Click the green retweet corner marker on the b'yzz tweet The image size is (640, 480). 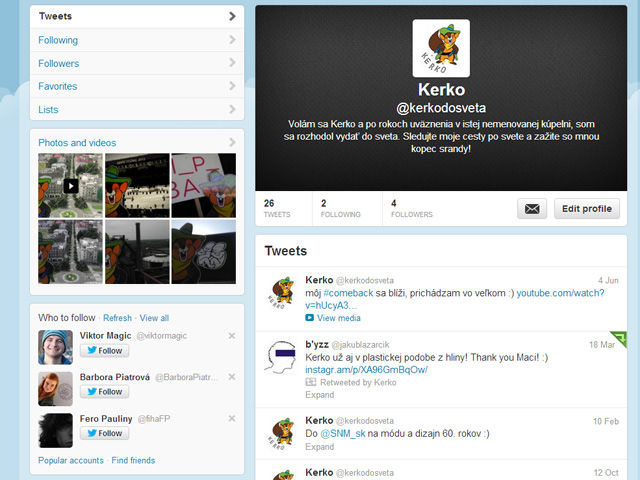pyautogui.click(x=620, y=338)
